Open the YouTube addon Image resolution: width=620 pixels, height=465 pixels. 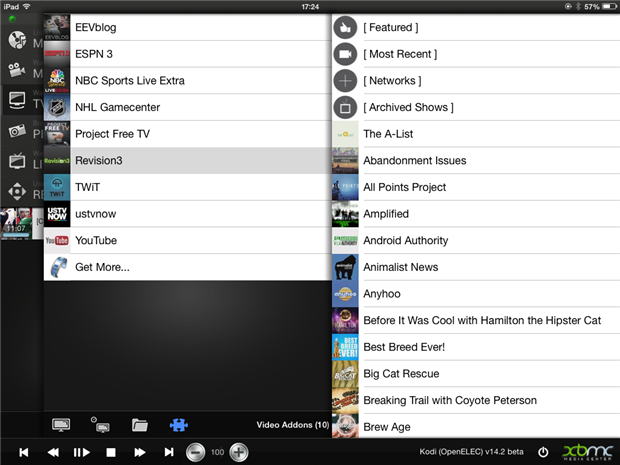point(187,240)
